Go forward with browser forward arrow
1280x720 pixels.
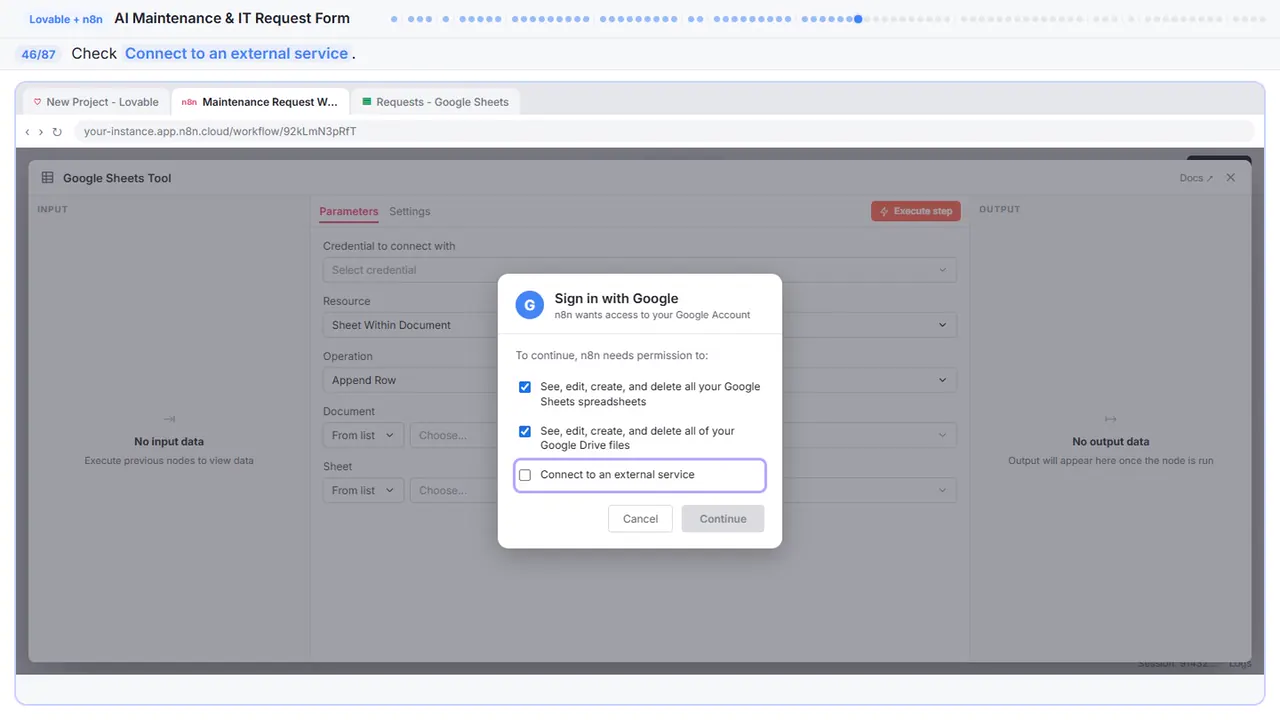(41, 131)
